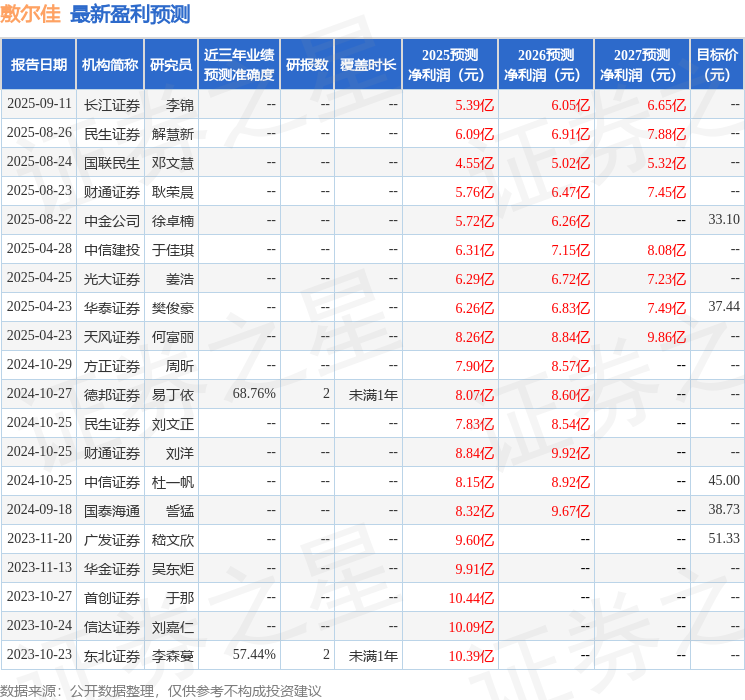Click 2026 forecast value 9.92亿
The image size is (745, 700).
point(570,453)
